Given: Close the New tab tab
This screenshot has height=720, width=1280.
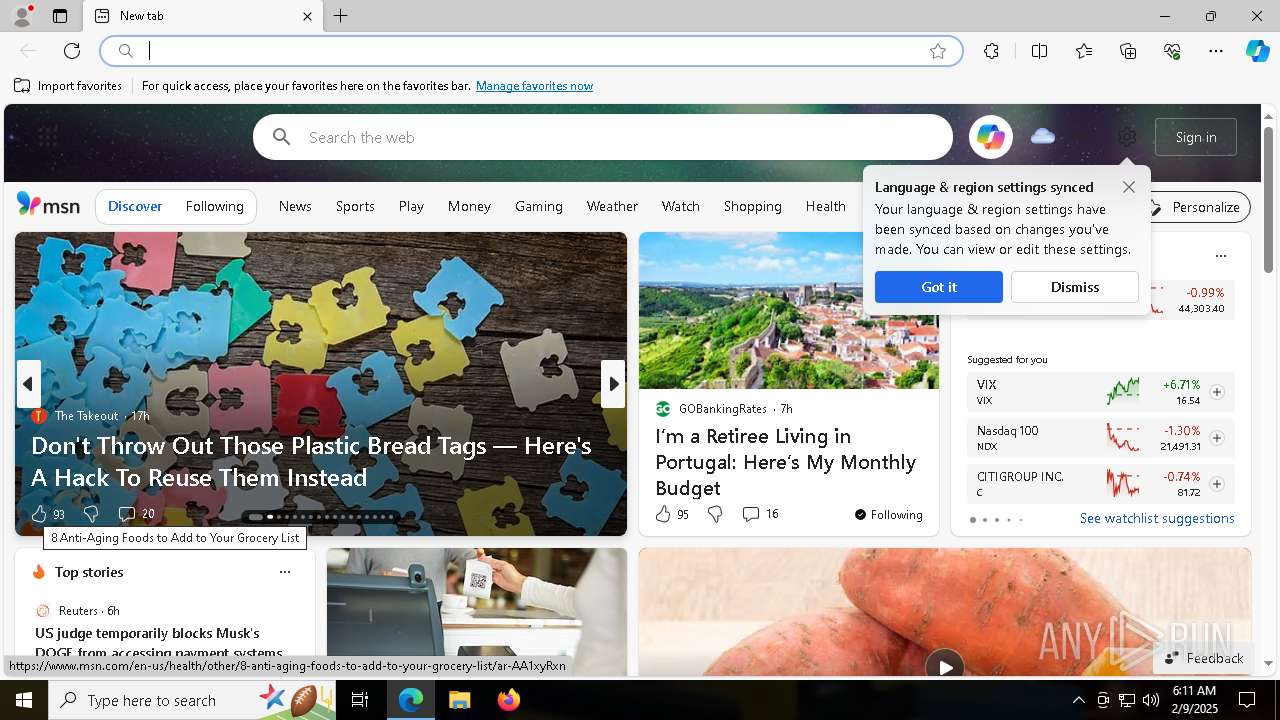Looking at the screenshot, I should pyautogui.click(x=307, y=16).
